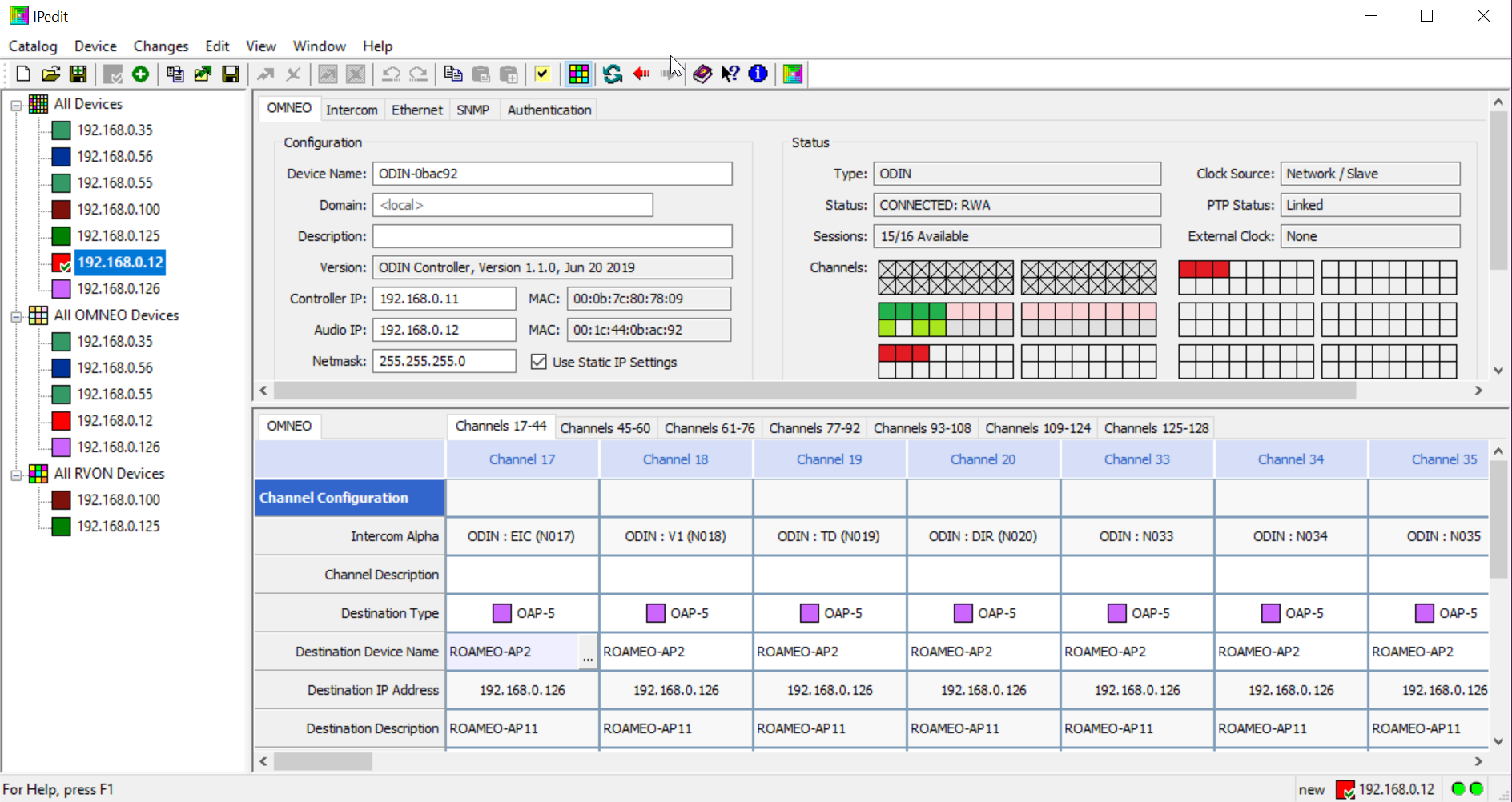Toggle the colored grid view icon
Image resolution: width=1512 pixels, height=802 pixels.
click(578, 74)
